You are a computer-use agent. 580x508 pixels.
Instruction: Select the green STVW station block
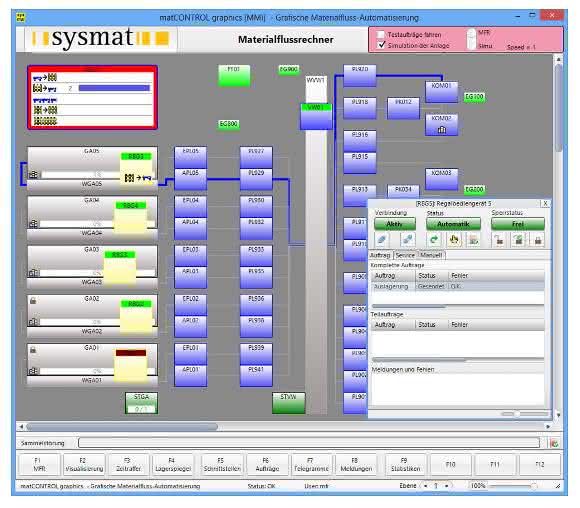click(289, 403)
